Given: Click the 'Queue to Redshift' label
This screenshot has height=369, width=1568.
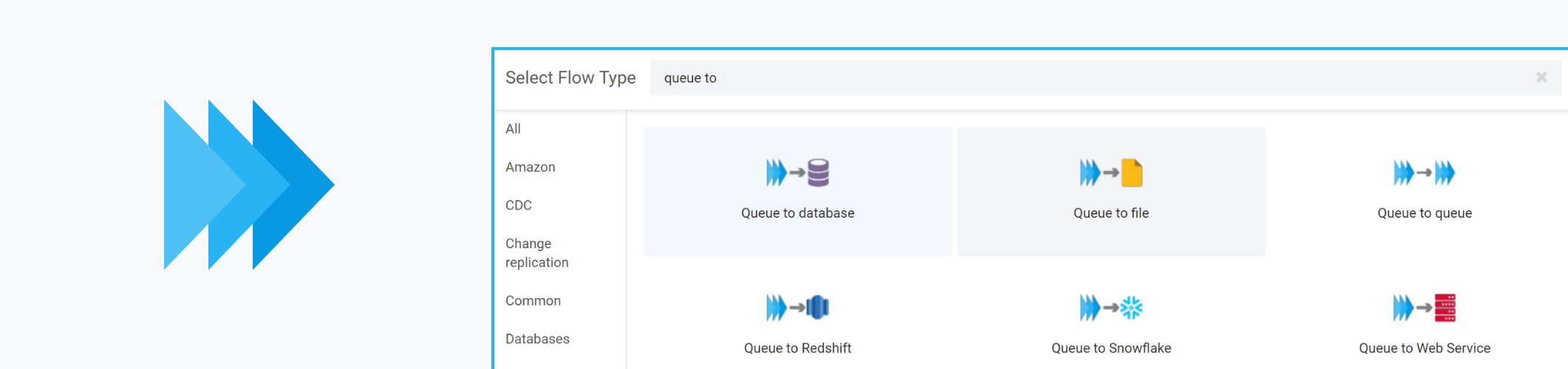Looking at the screenshot, I should (797, 348).
